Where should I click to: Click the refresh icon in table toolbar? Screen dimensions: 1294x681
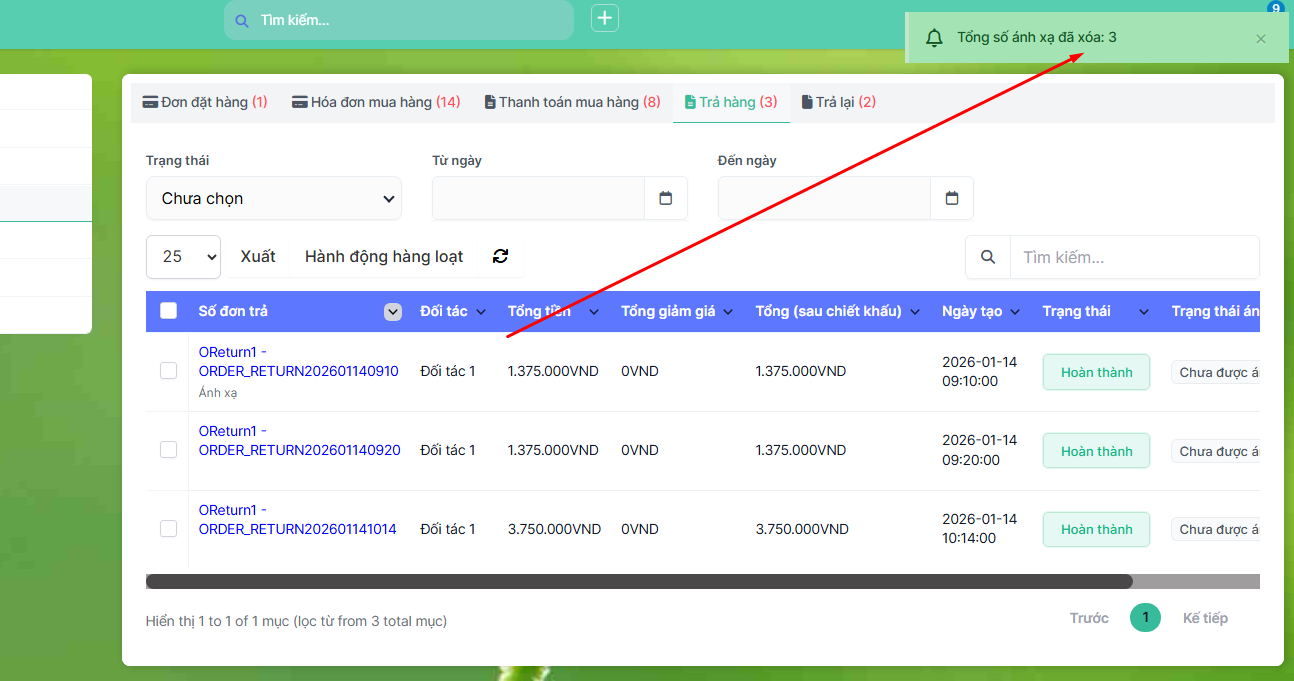[x=501, y=257]
